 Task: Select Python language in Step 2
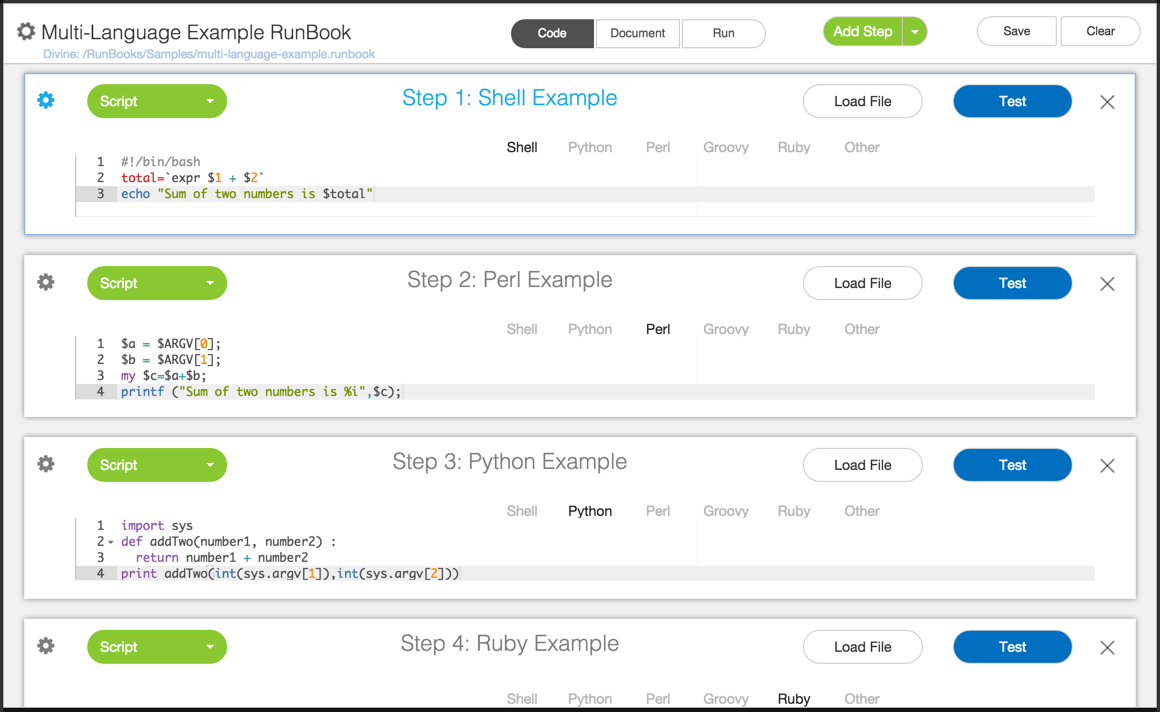(x=590, y=329)
